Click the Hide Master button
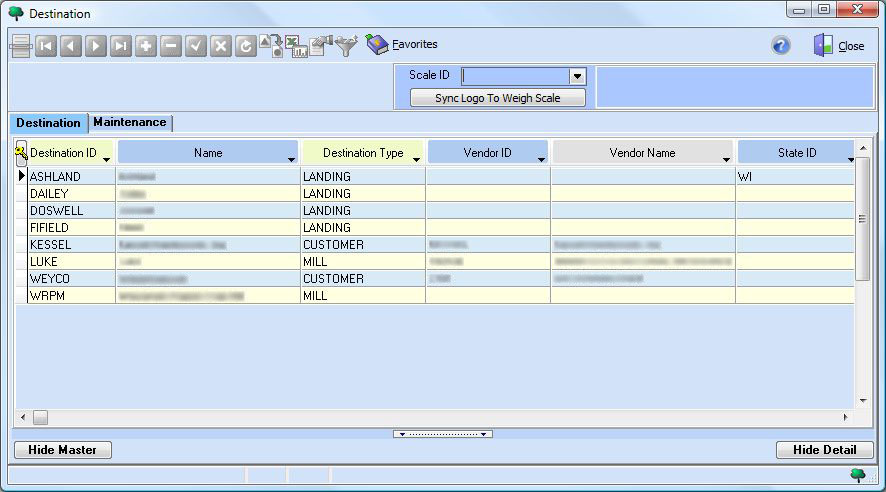This screenshot has width=886, height=492. click(x=63, y=450)
